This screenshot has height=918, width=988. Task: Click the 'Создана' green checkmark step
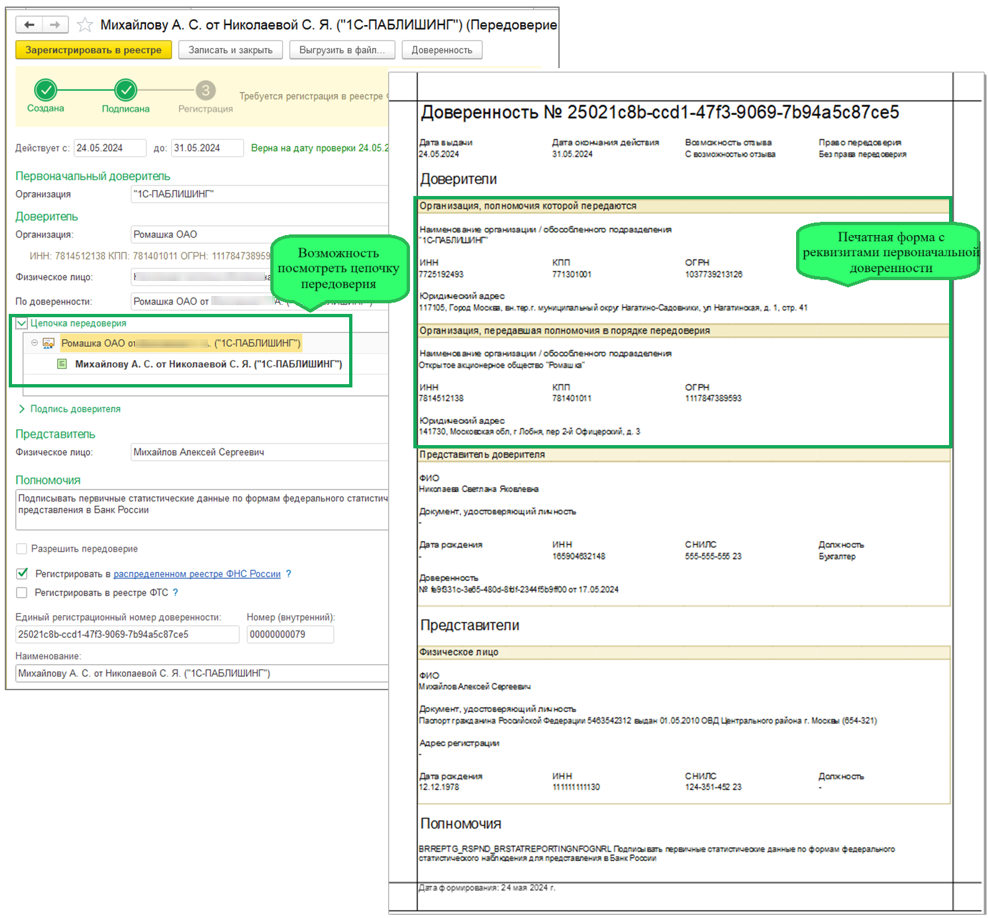coord(46,90)
